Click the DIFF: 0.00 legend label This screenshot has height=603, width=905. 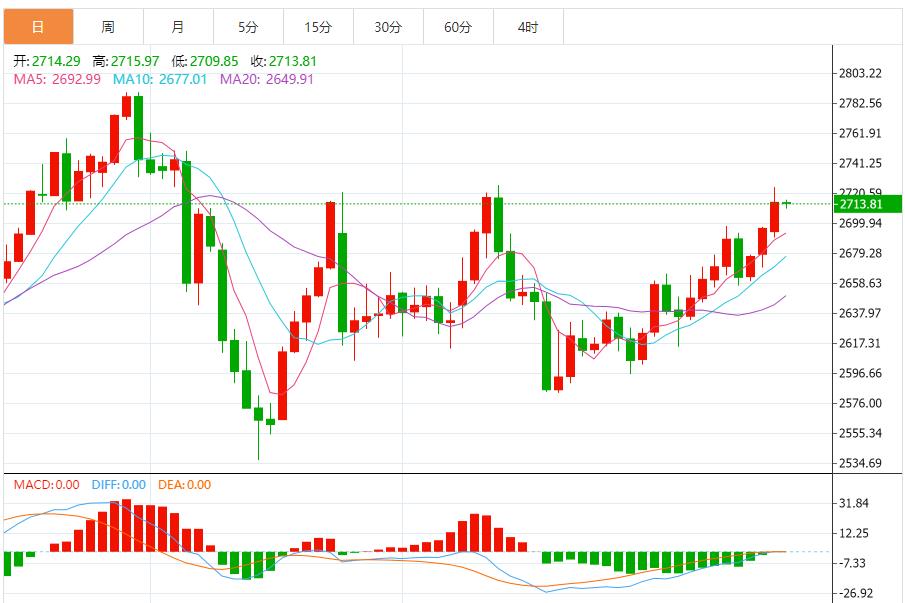pyautogui.click(x=118, y=485)
